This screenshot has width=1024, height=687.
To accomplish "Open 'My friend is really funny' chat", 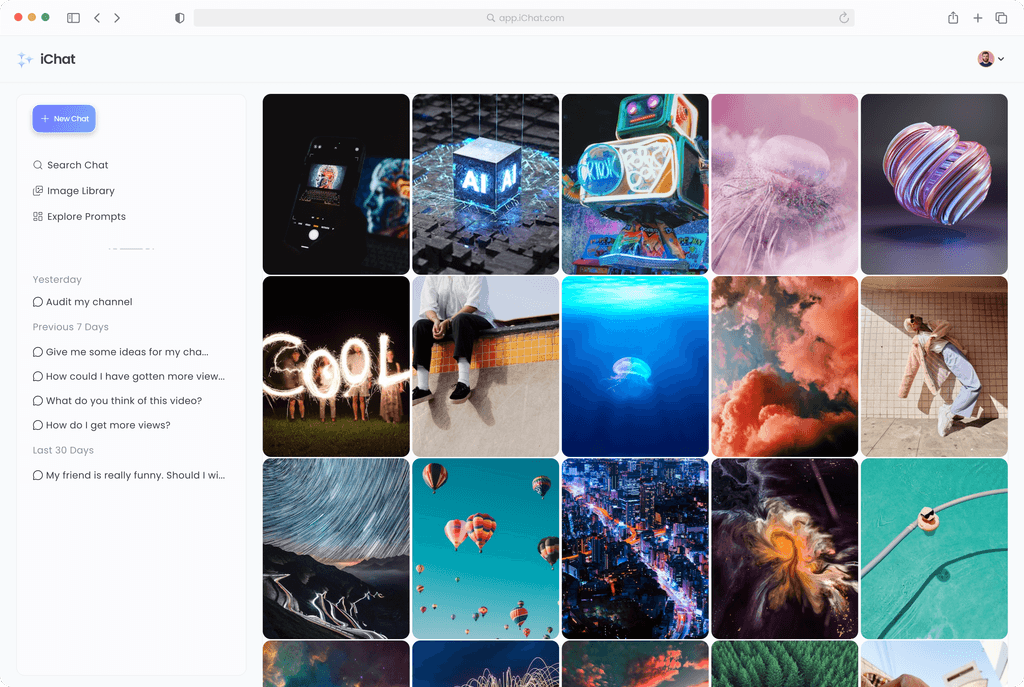I will tap(129, 475).
